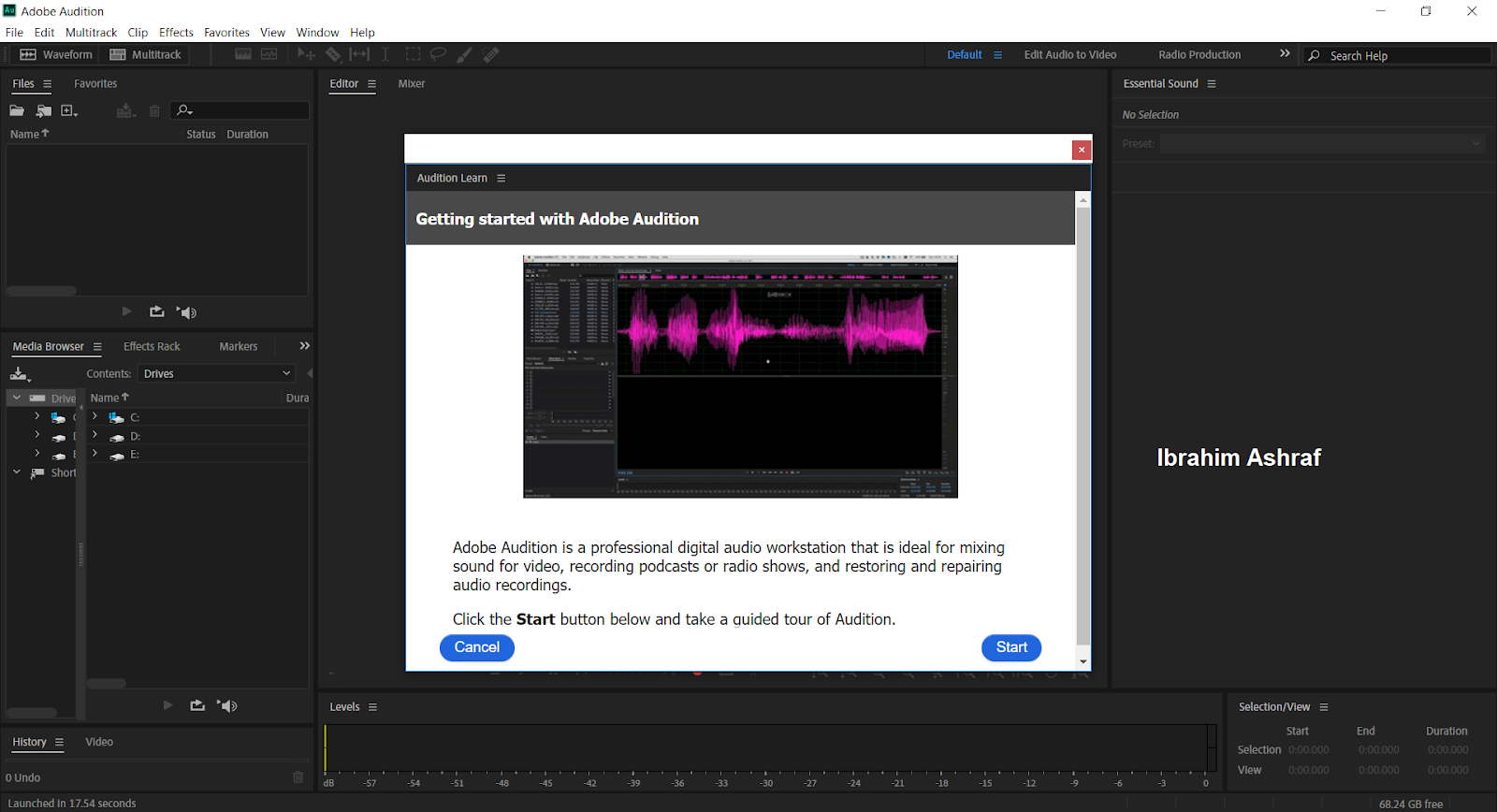Close the Audition Learn dialog with the red X

pyautogui.click(x=1082, y=150)
